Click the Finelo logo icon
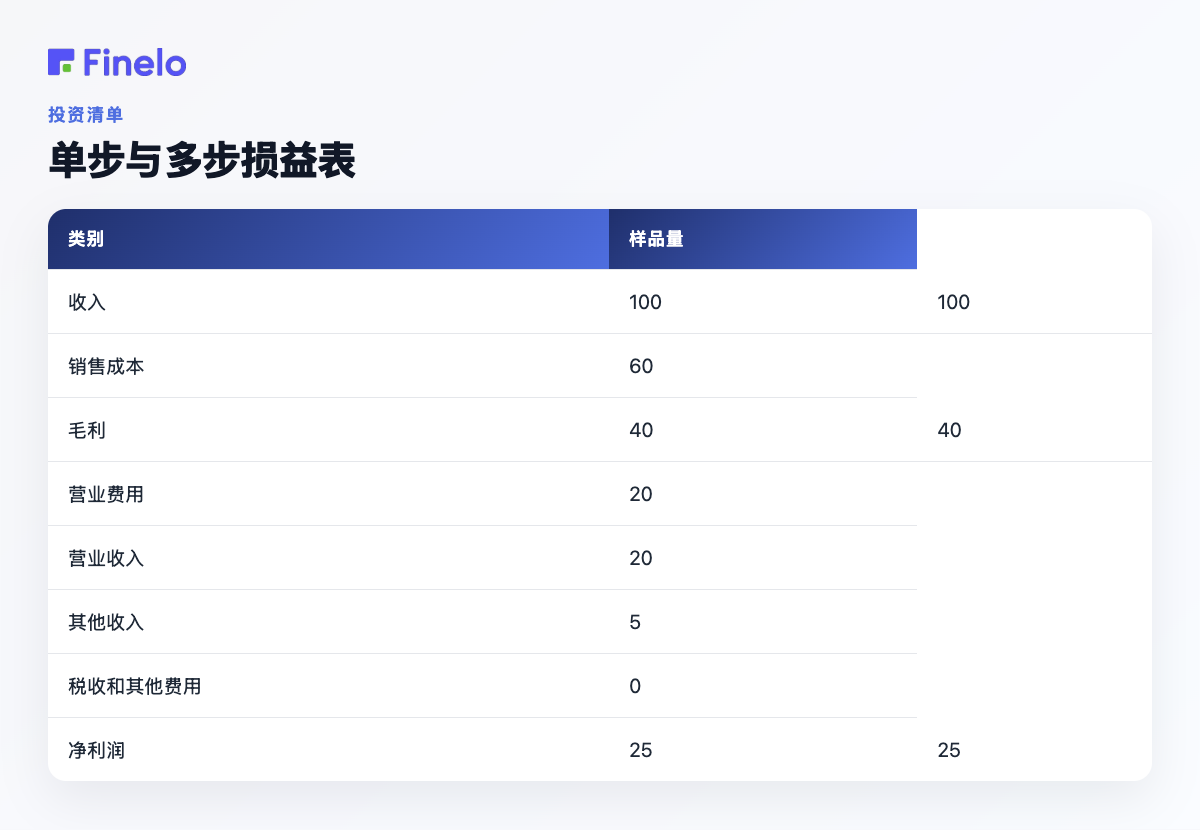The image size is (1200, 830). pyautogui.click(x=61, y=62)
